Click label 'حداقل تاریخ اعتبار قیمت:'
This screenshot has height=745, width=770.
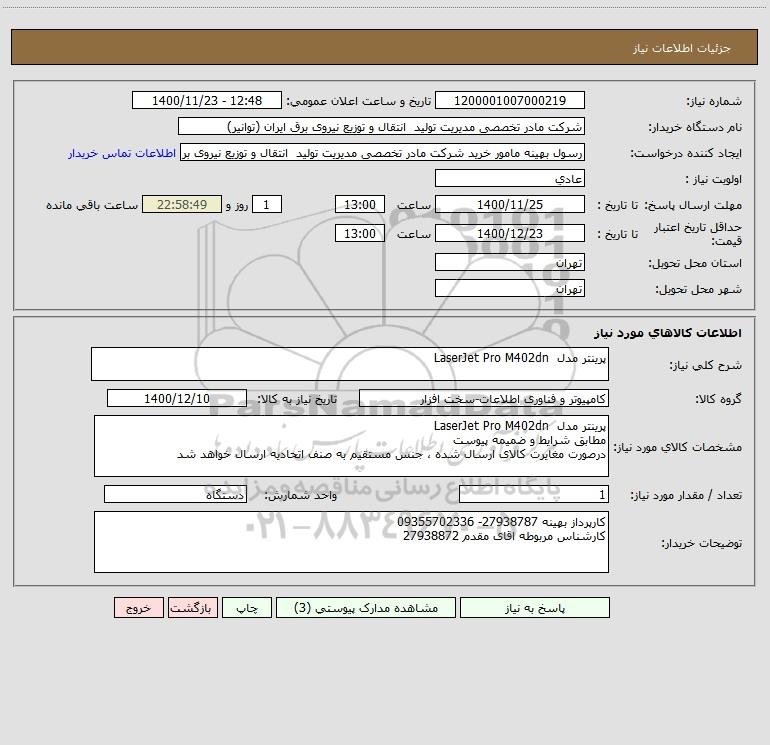[x=698, y=234]
